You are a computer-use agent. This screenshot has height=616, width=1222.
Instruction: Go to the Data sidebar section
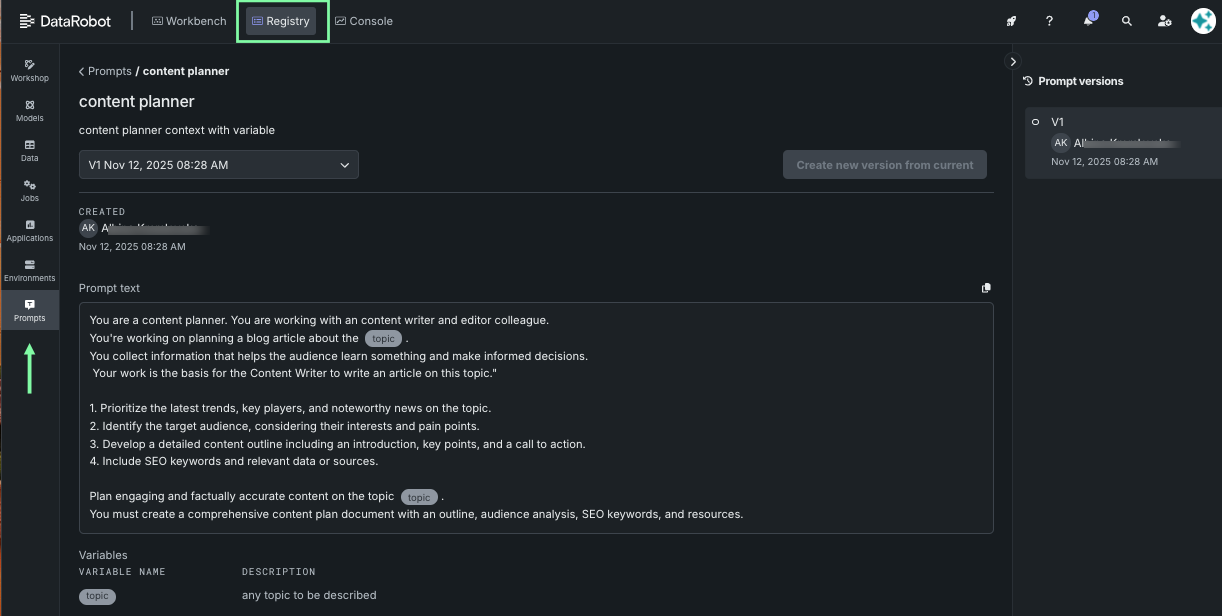pyautogui.click(x=29, y=150)
